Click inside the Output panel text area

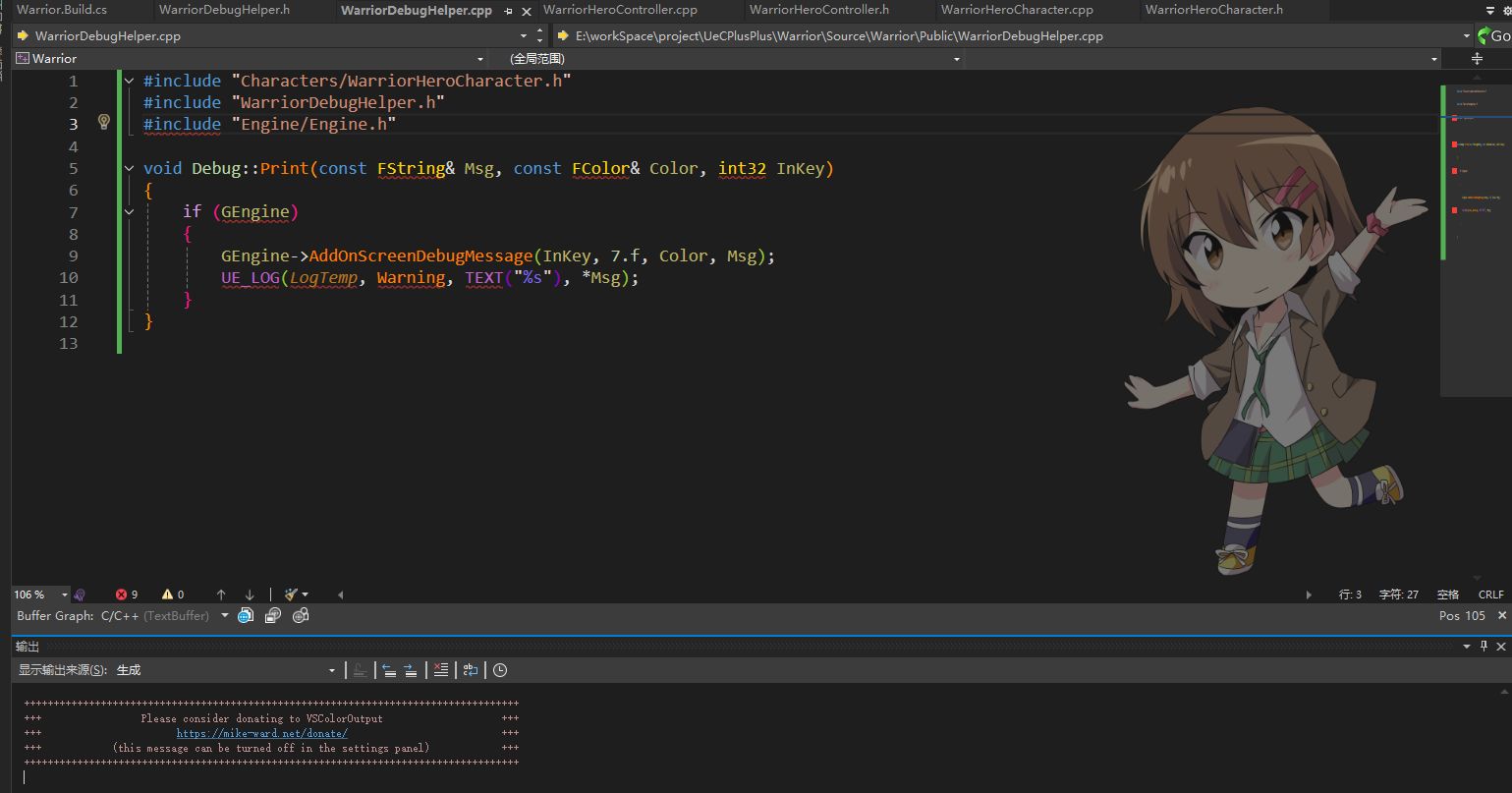pyautogui.click(x=756, y=739)
